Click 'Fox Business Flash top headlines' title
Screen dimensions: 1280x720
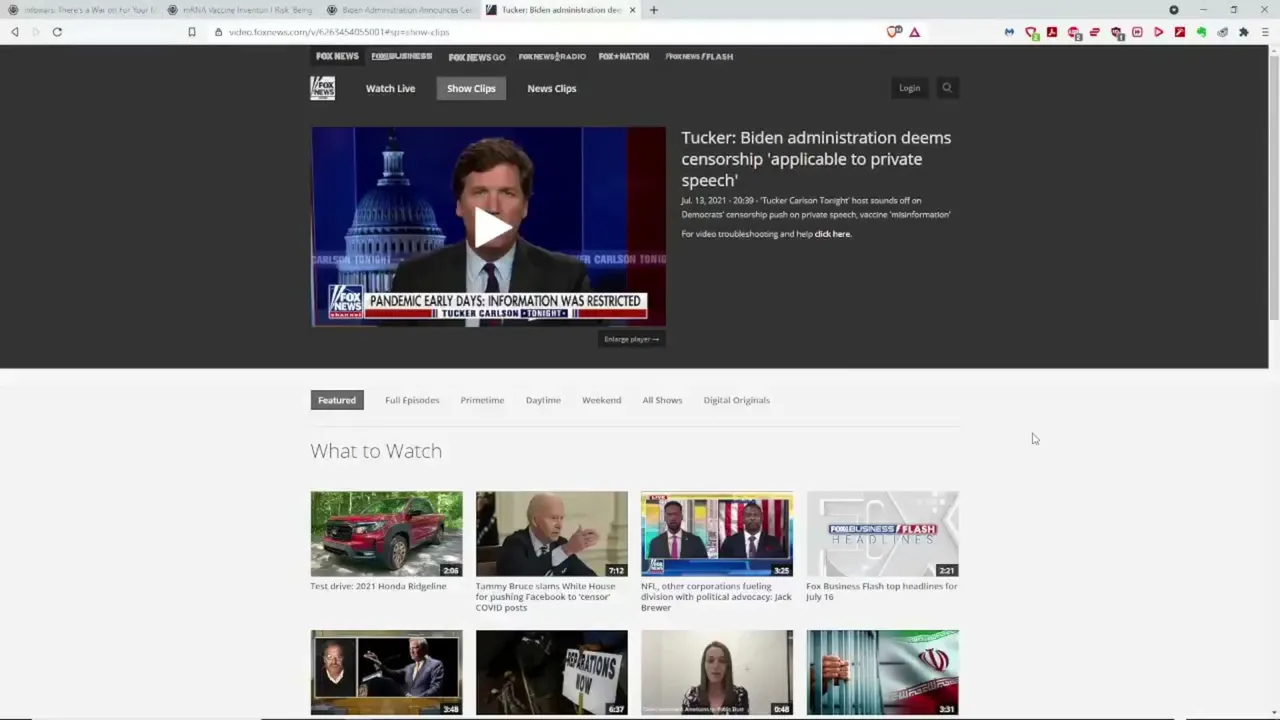(x=882, y=592)
